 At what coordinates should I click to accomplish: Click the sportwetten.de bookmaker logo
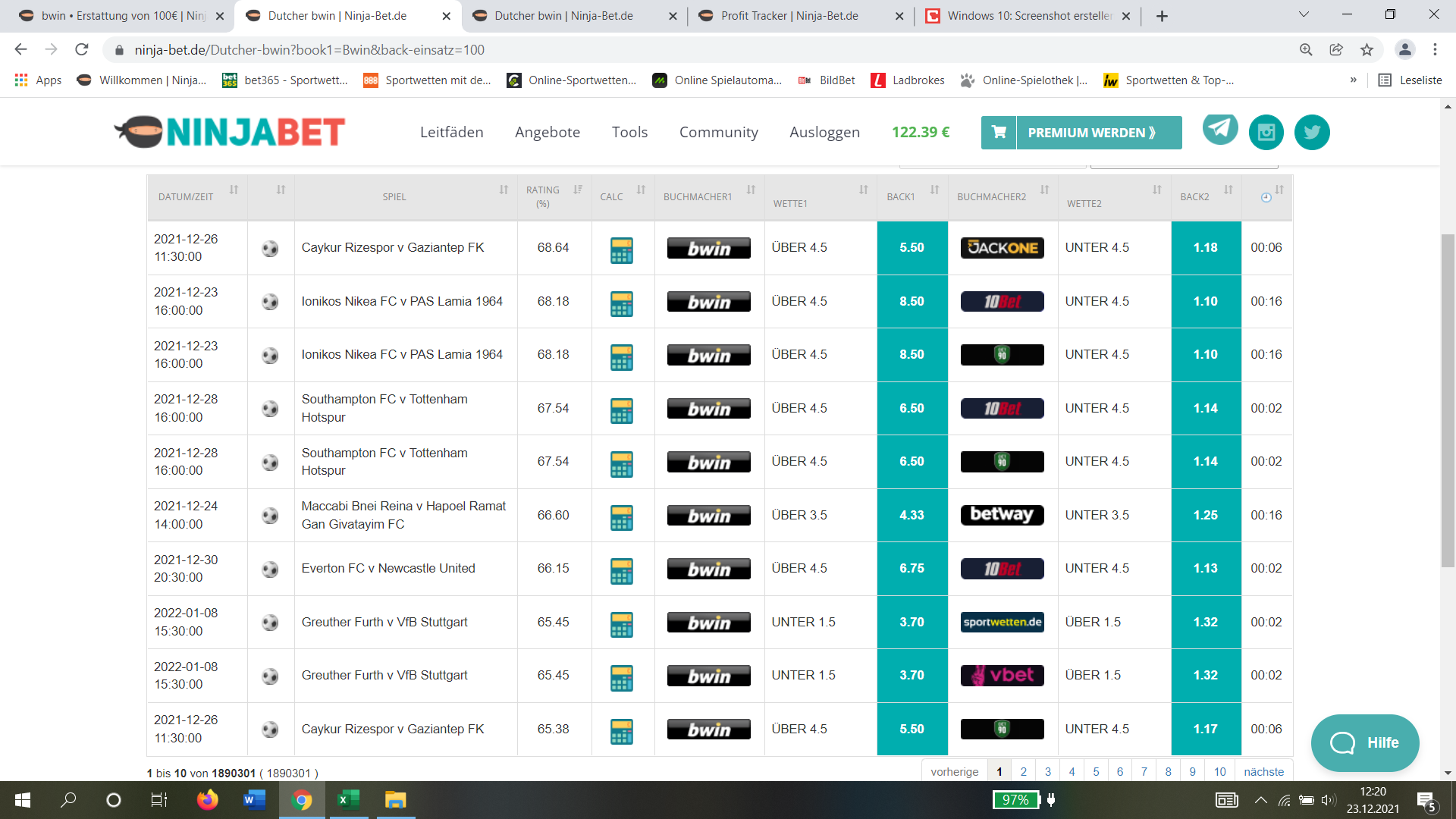click(1002, 622)
